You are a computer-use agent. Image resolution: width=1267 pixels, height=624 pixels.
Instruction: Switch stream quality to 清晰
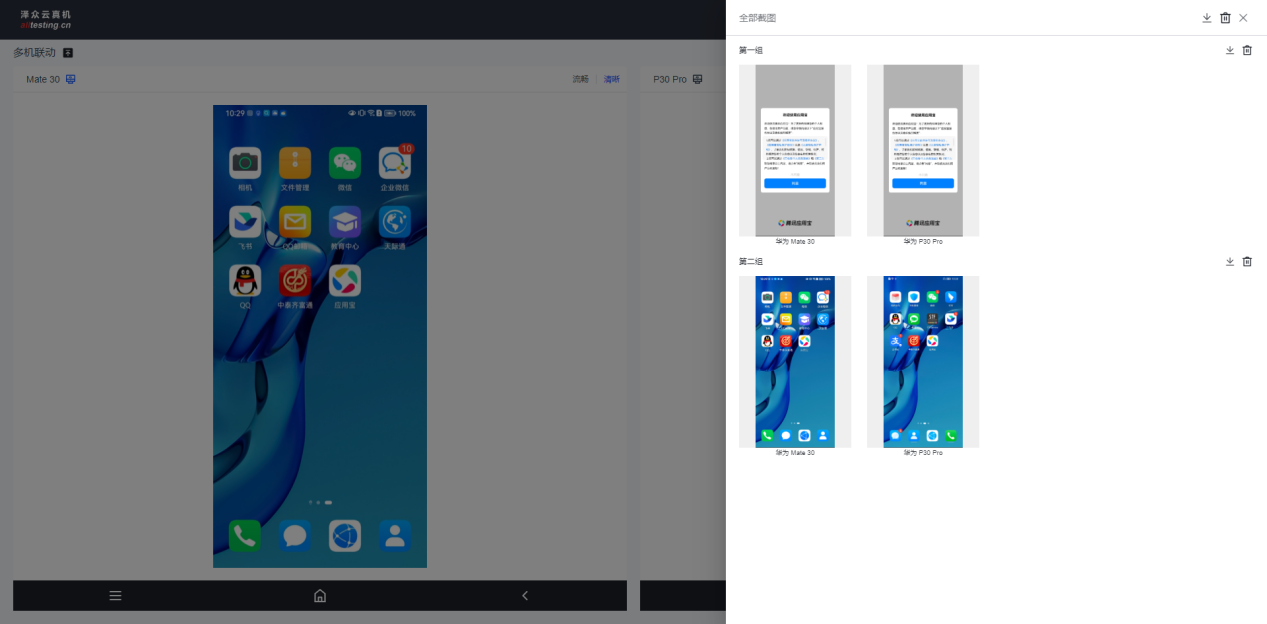point(611,79)
